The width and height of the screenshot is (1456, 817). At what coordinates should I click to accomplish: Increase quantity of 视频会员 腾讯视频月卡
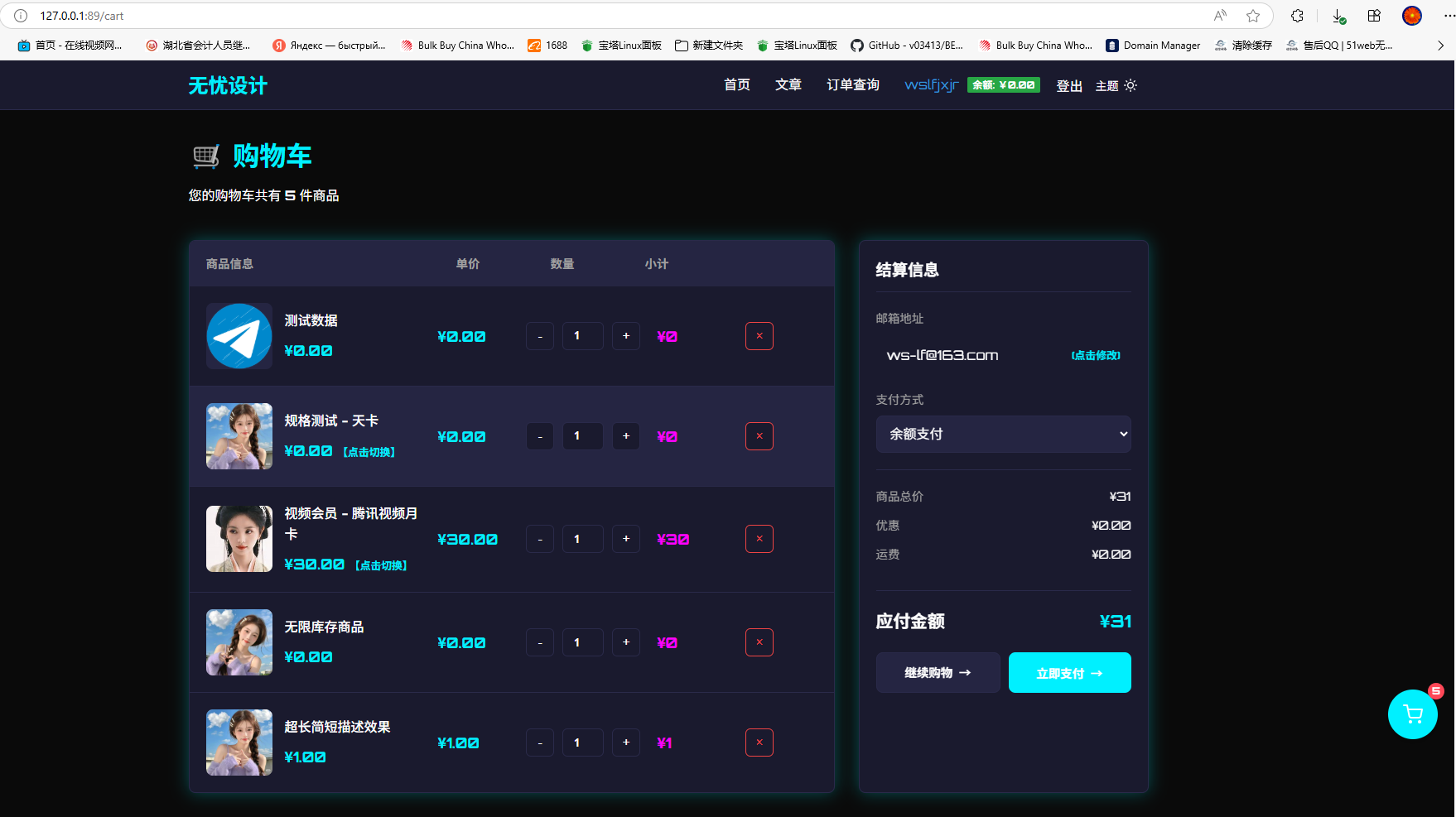coord(625,539)
